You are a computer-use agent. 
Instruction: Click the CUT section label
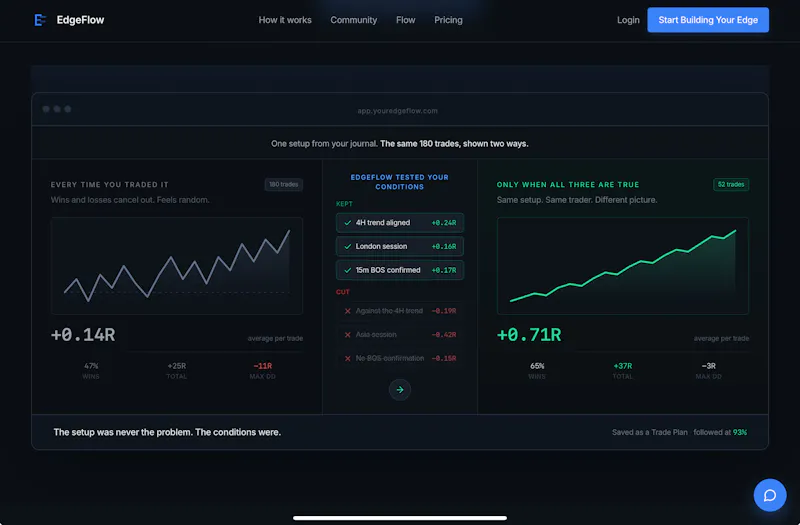(342, 292)
